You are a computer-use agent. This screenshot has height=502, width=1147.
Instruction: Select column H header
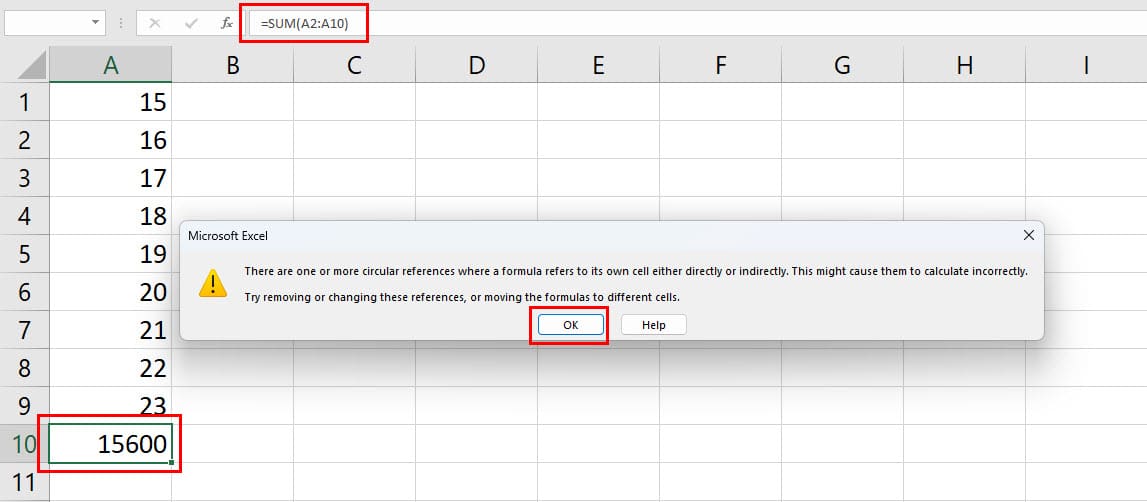tap(965, 66)
